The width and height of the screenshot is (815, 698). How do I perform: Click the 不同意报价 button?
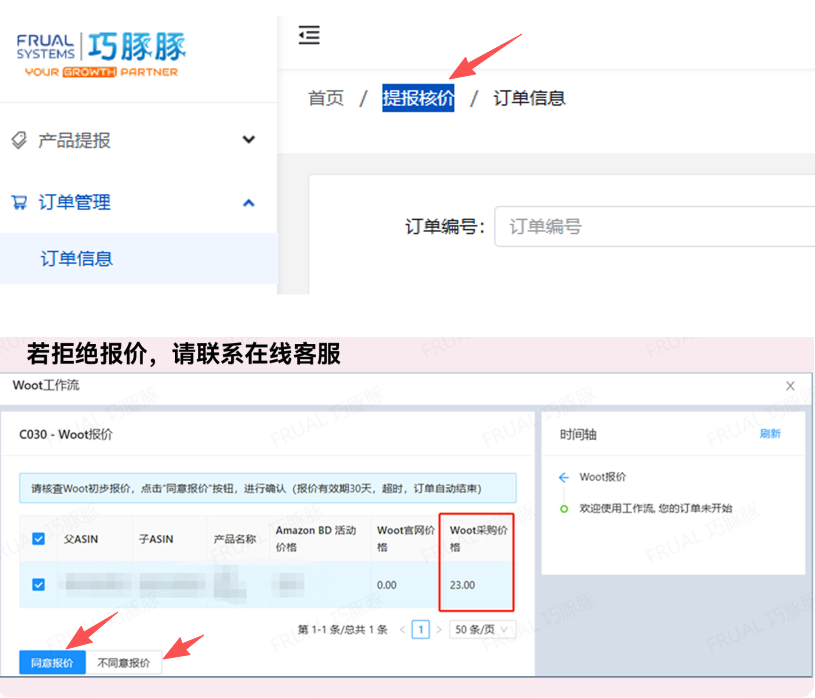(x=124, y=662)
